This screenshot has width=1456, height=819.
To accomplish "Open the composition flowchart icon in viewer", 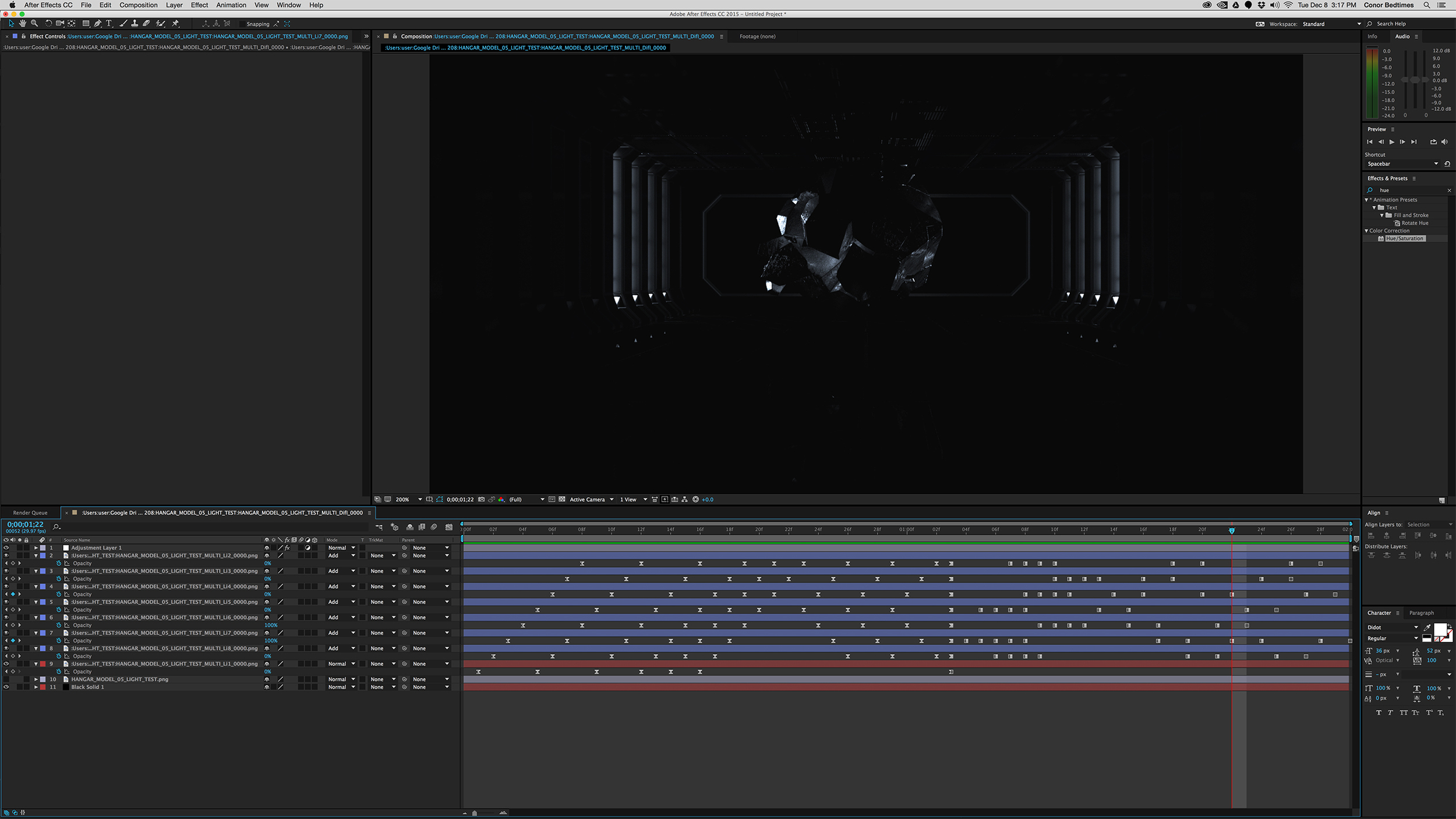I will [685, 500].
